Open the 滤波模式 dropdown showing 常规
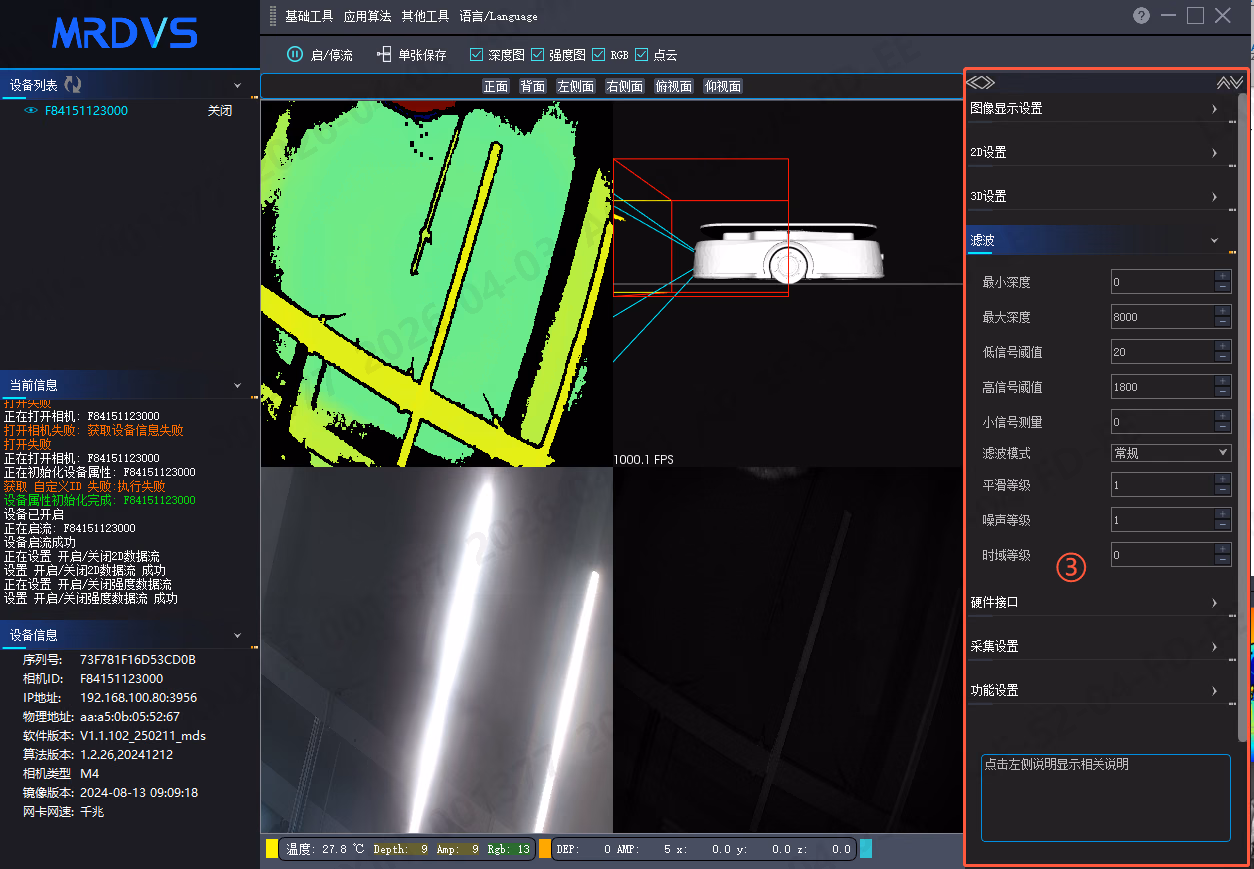The width and height of the screenshot is (1254, 869). point(1171,453)
